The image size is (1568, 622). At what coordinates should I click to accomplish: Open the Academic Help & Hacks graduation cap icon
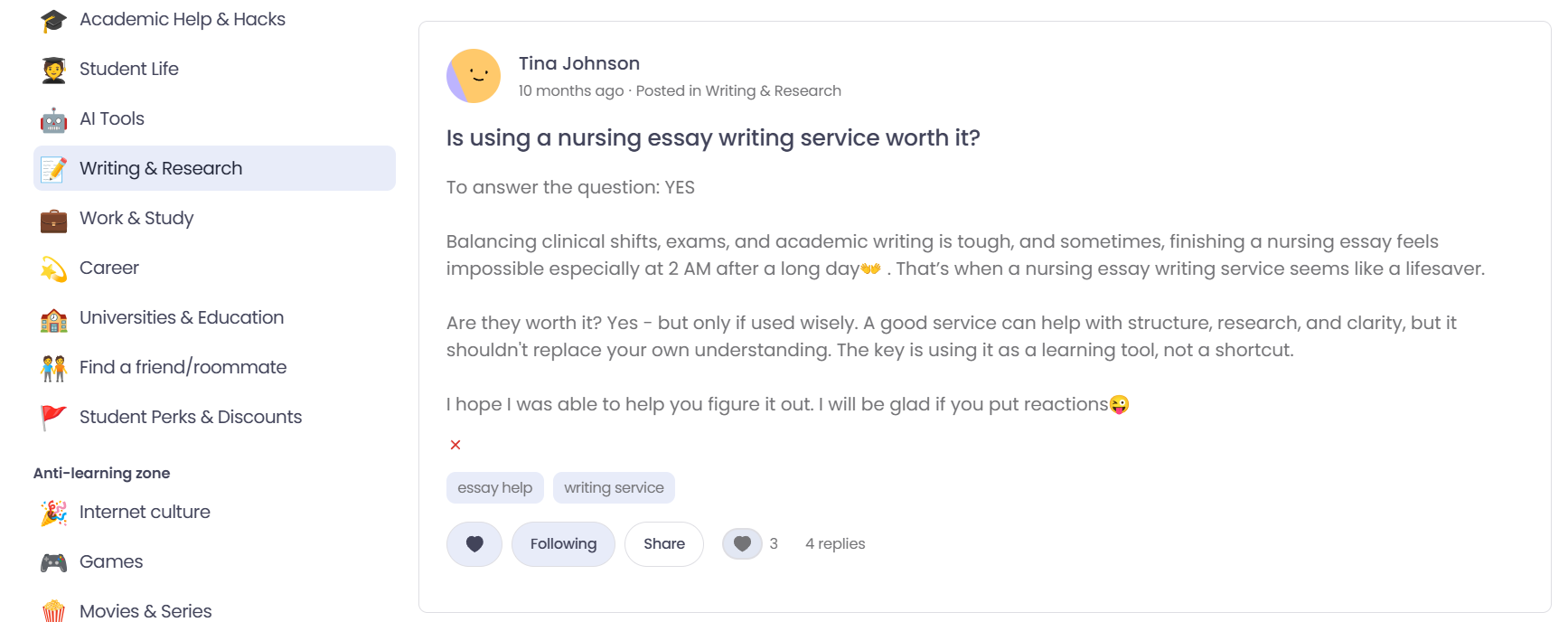(x=52, y=18)
